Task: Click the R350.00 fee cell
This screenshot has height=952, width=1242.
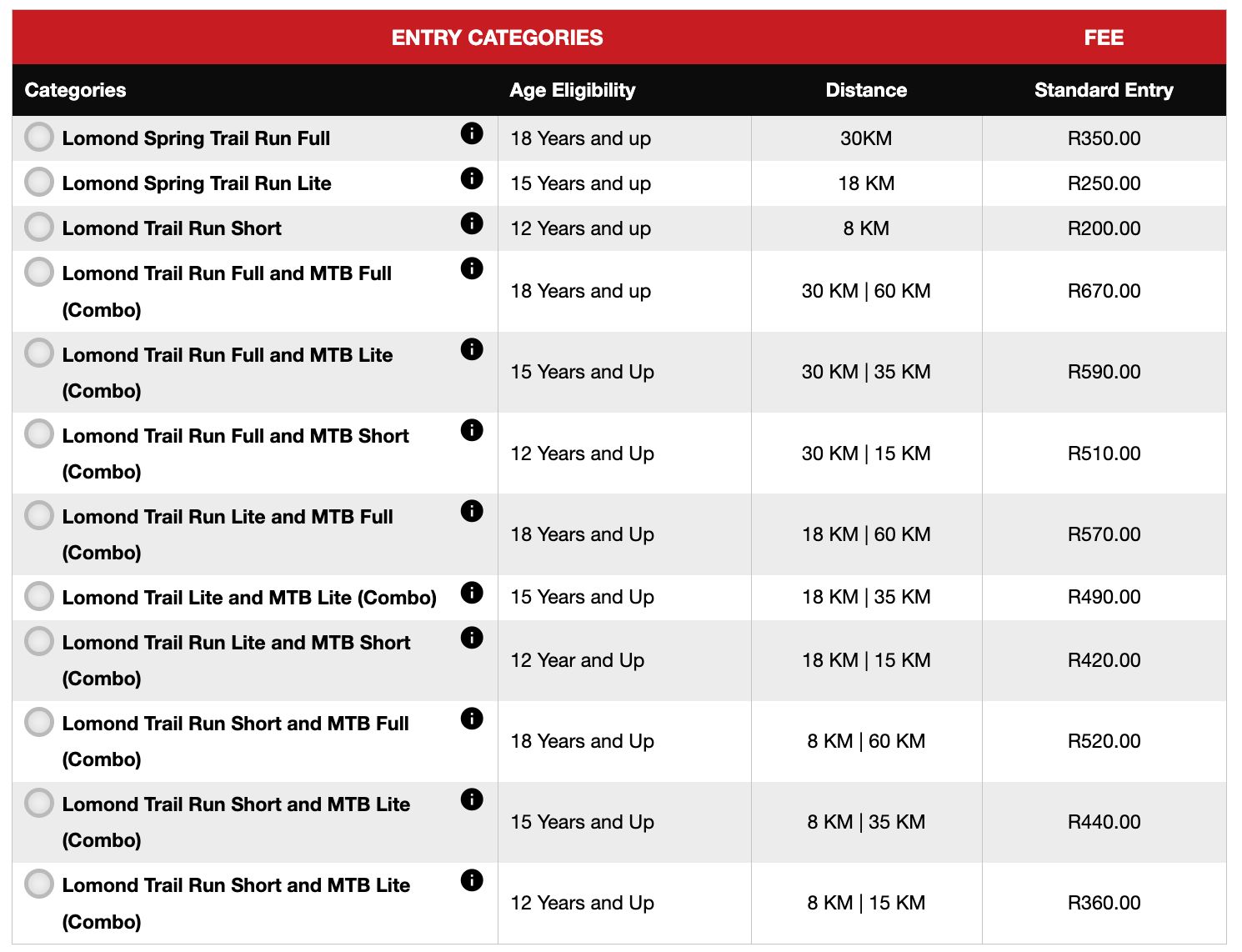Action: click(1104, 138)
